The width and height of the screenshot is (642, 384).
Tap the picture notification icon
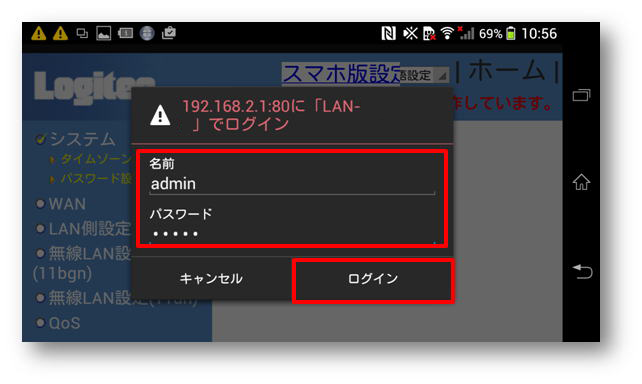(x=104, y=33)
